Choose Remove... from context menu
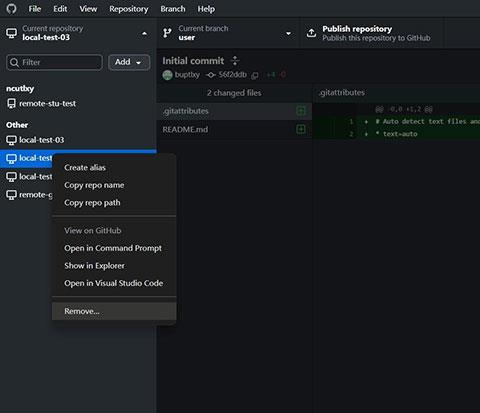480x413 pixels. [x=114, y=311]
